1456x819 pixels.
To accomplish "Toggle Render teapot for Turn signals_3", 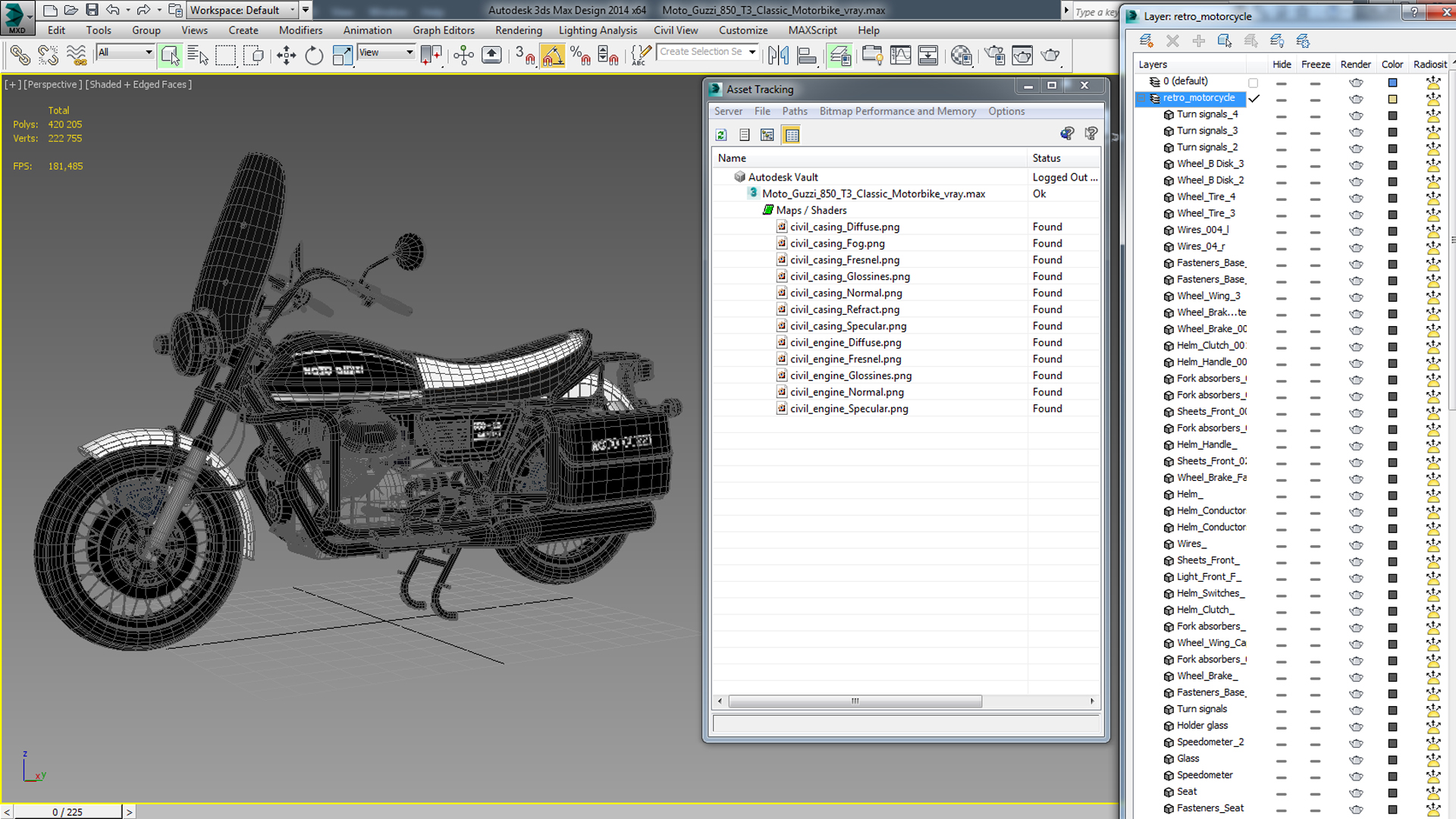I will pyautogui.click(x=1356, y=133).
